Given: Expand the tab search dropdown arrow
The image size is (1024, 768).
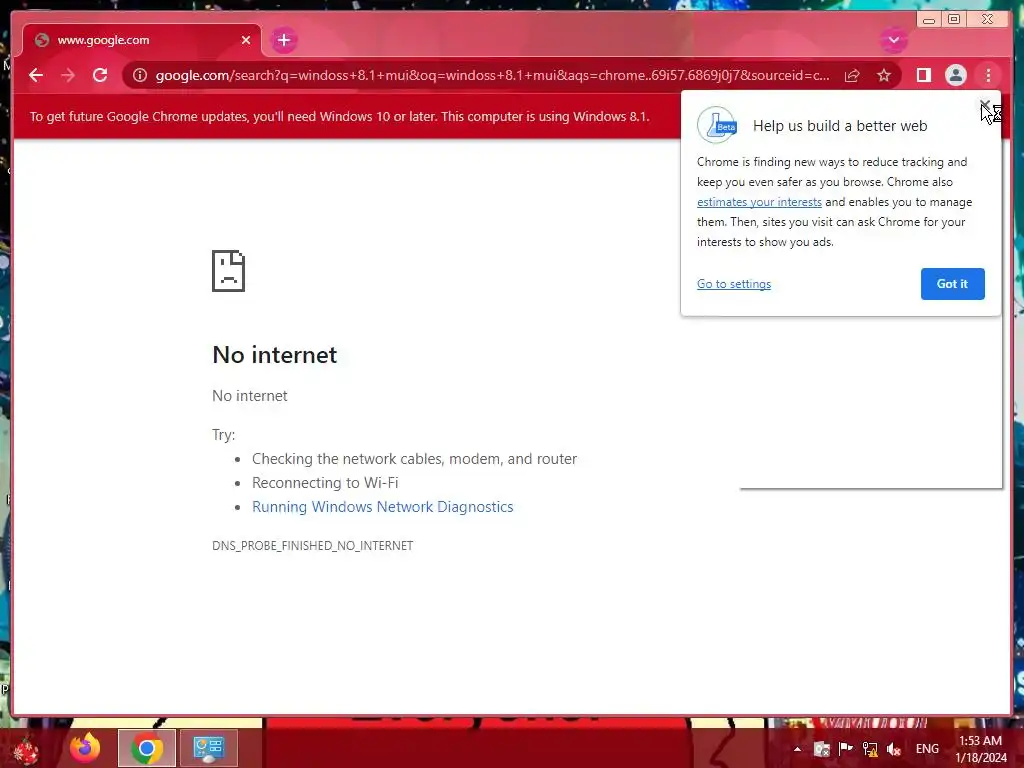Looking at the screenshot, I should point(894,40).
